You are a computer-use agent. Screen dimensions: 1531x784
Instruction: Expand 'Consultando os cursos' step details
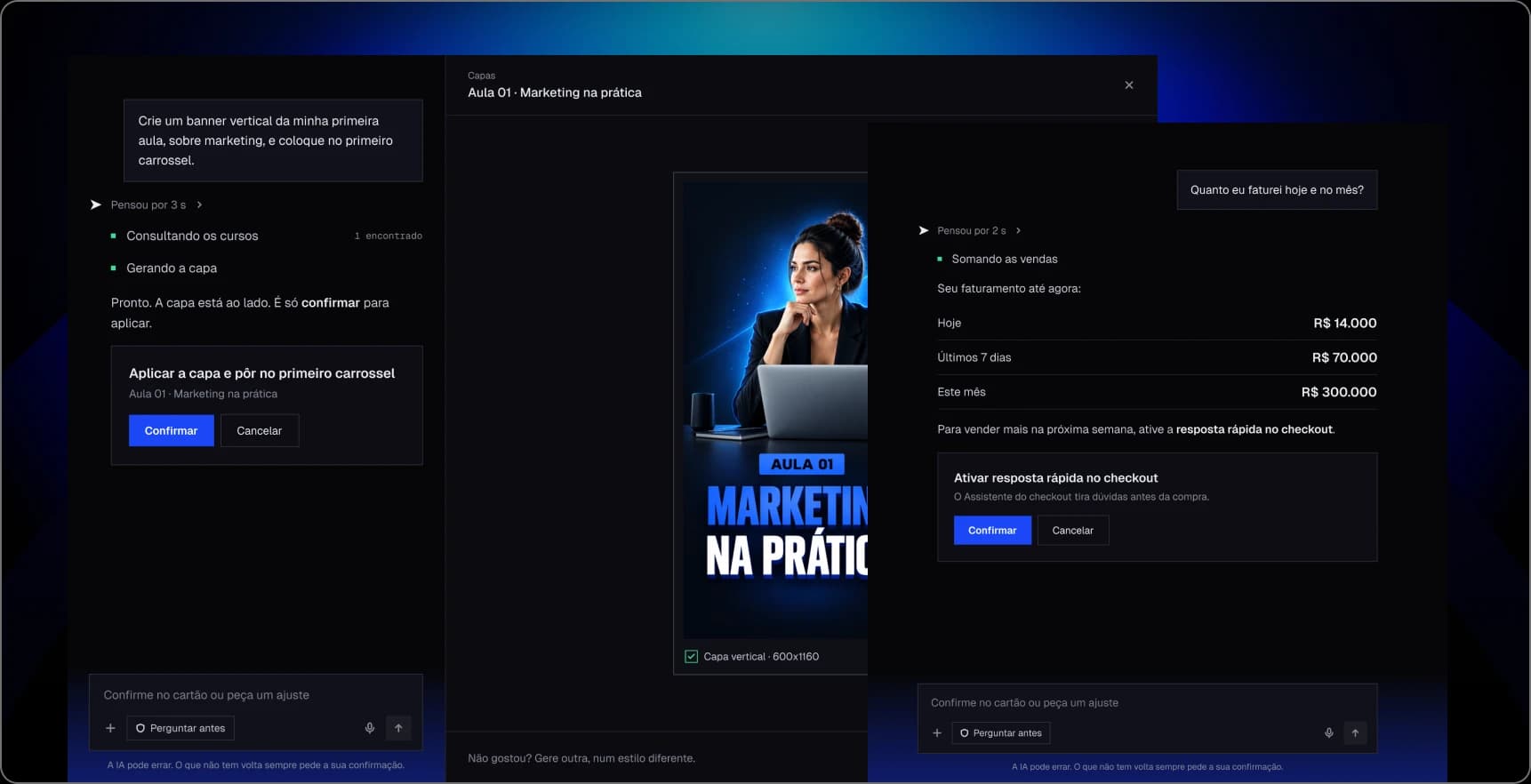(x=267, y=236)
